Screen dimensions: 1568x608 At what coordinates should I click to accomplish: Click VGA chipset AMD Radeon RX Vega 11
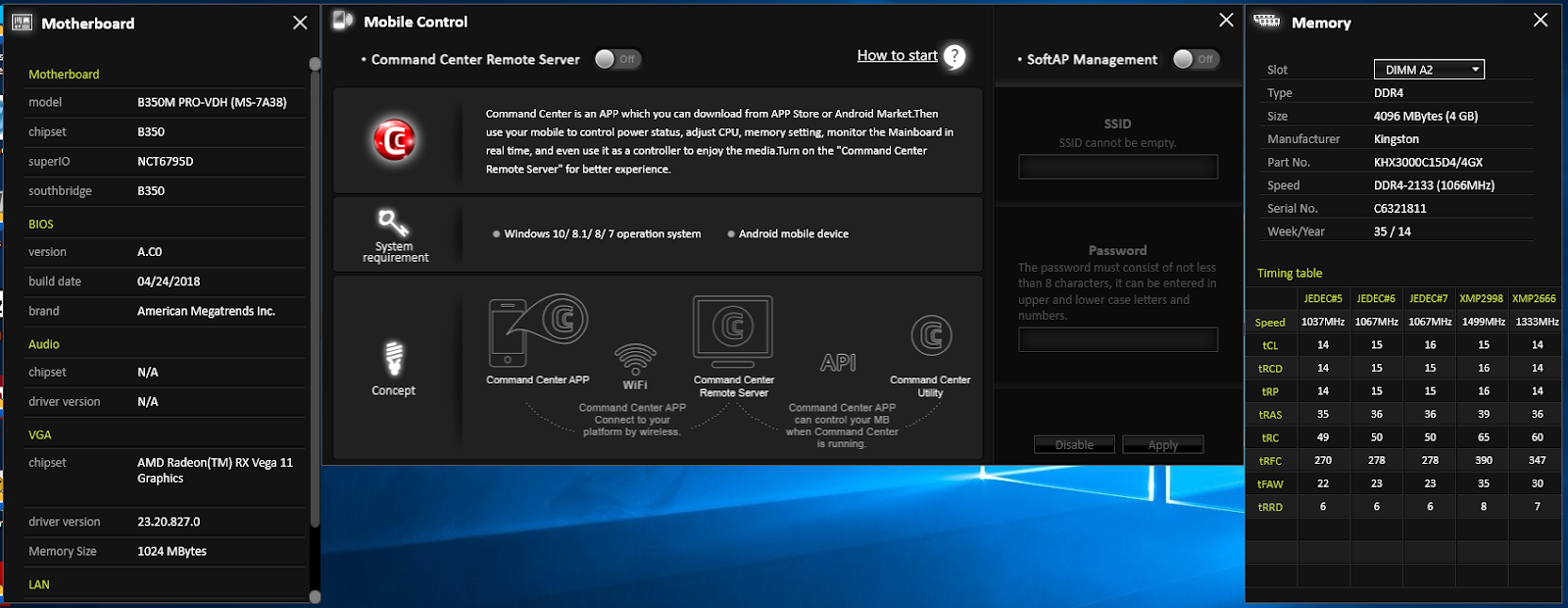point(215,471)
